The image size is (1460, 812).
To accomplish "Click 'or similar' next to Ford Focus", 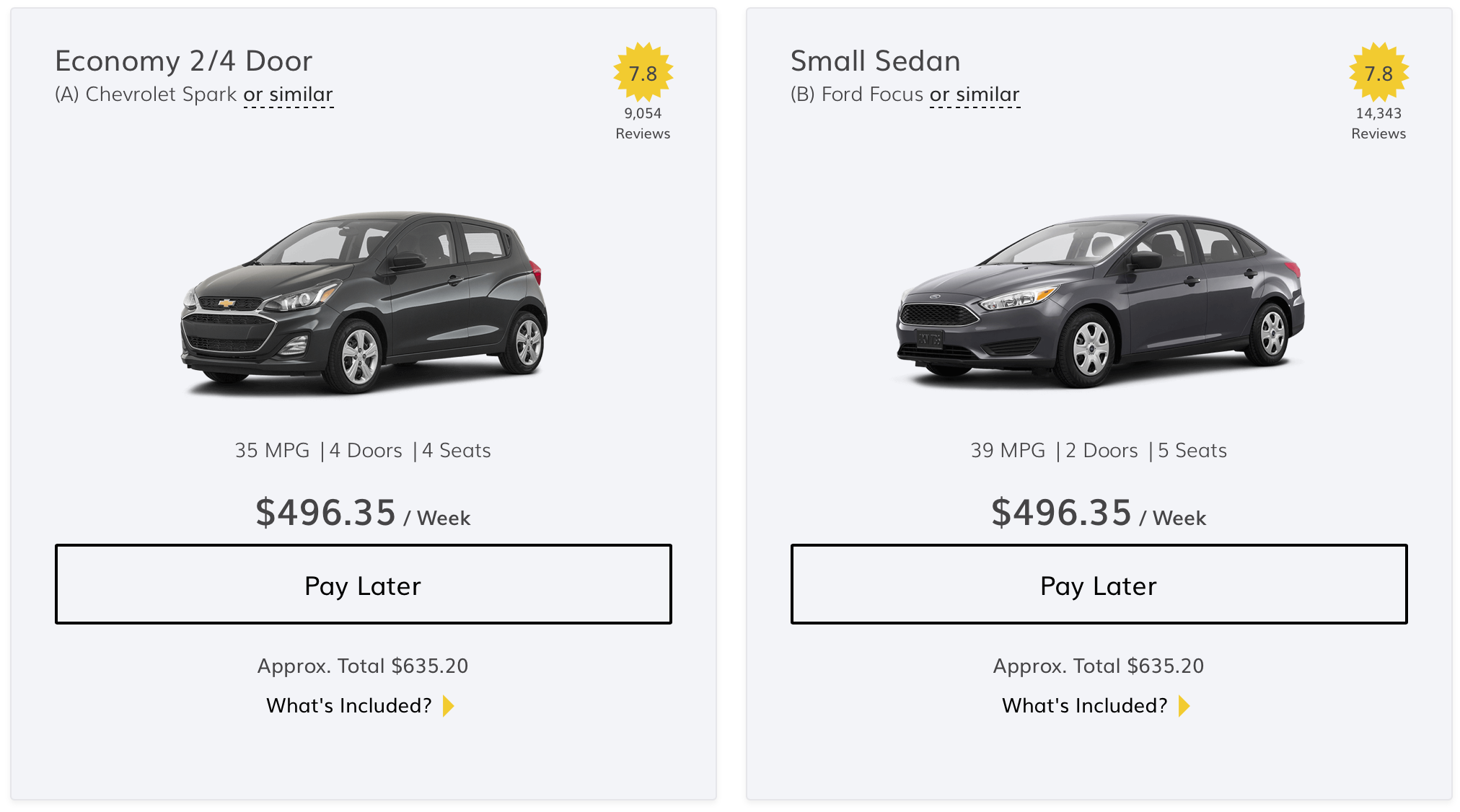I will (975, 94).
